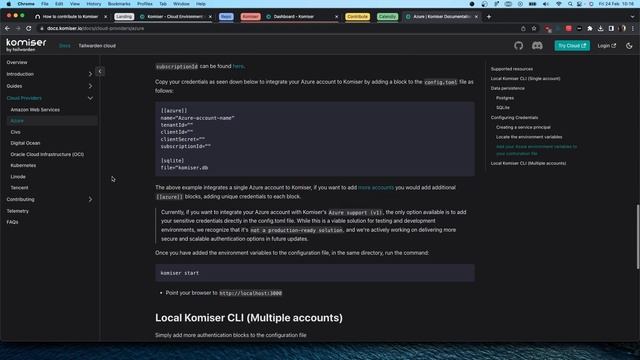The height and width of the screenshot is (360, 640).
Task: Click the address bar URL
Action: (x=95, y=29)
